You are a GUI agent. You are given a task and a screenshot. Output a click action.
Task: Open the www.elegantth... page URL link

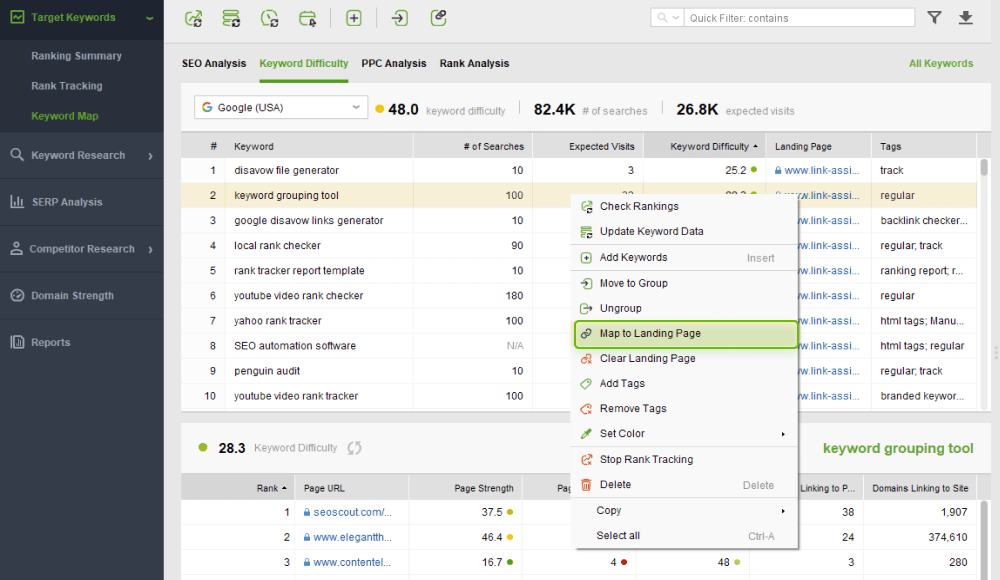pos(352,537)
